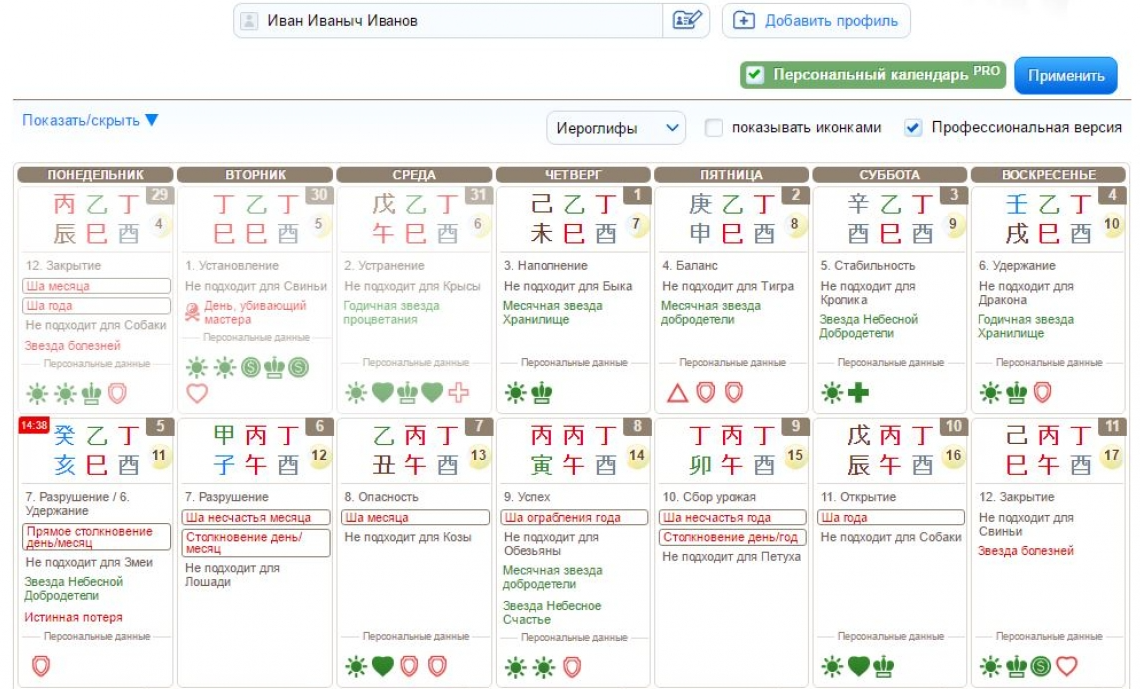1140x689 pixels.
Task: Click the green cross icon in Saturday 3 cell
Action: pos(858,393)
